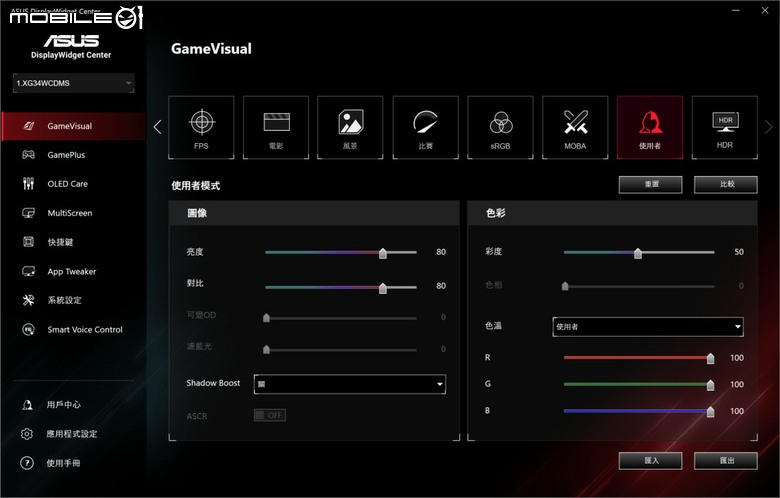780x498 pixels.
Task: Open the Smart Voice Control menu item
Action: coord(74,329)
